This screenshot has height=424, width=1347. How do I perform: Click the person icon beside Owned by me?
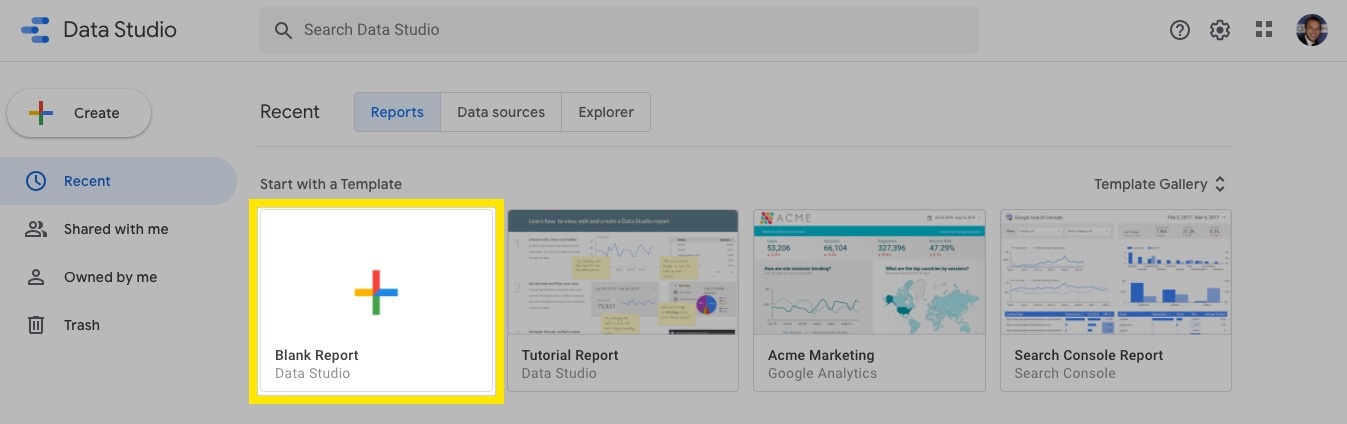click(36, 277)
